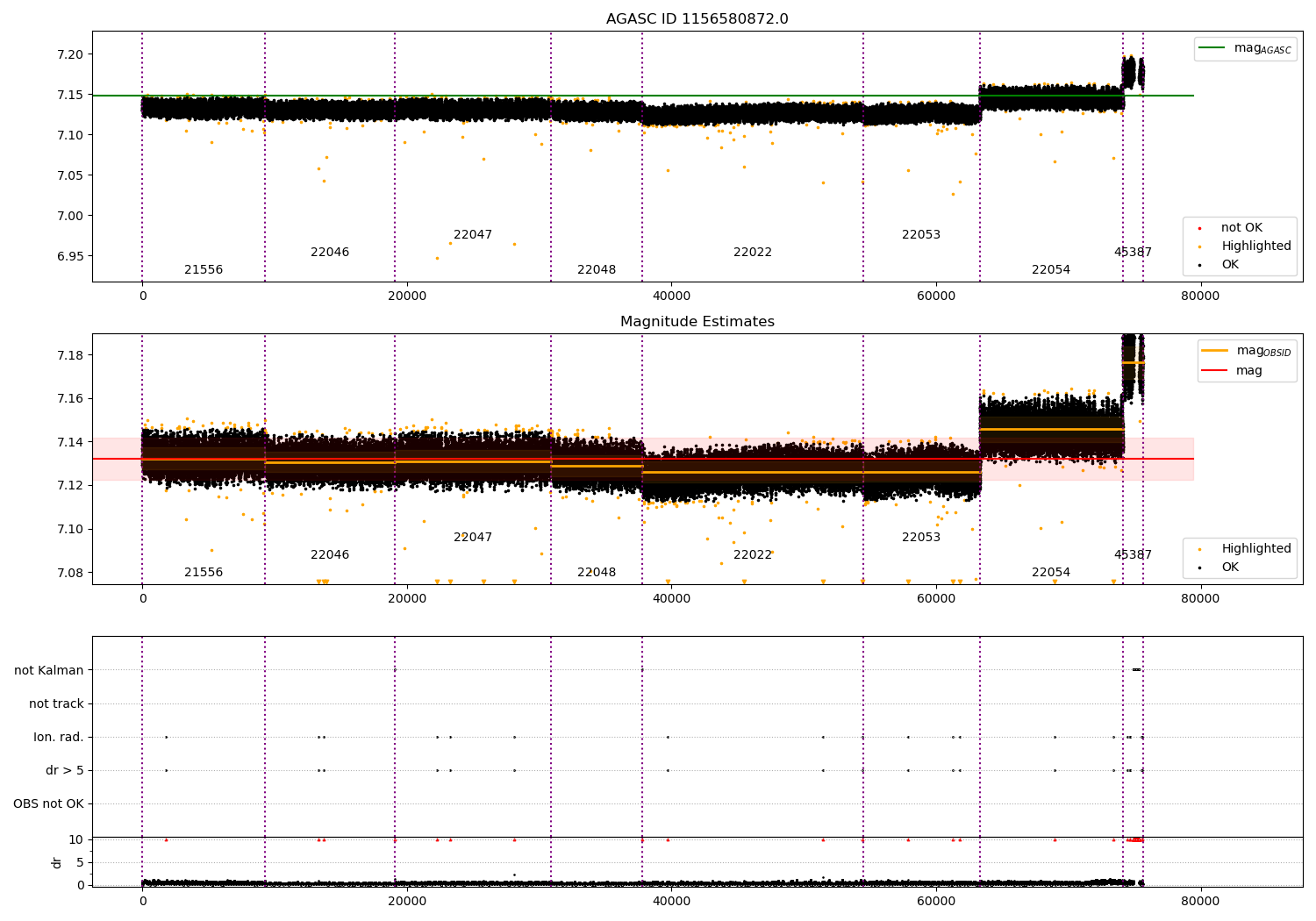
Task: Click the rotated 'dr' y-axis label
Action: coord(56,862)
